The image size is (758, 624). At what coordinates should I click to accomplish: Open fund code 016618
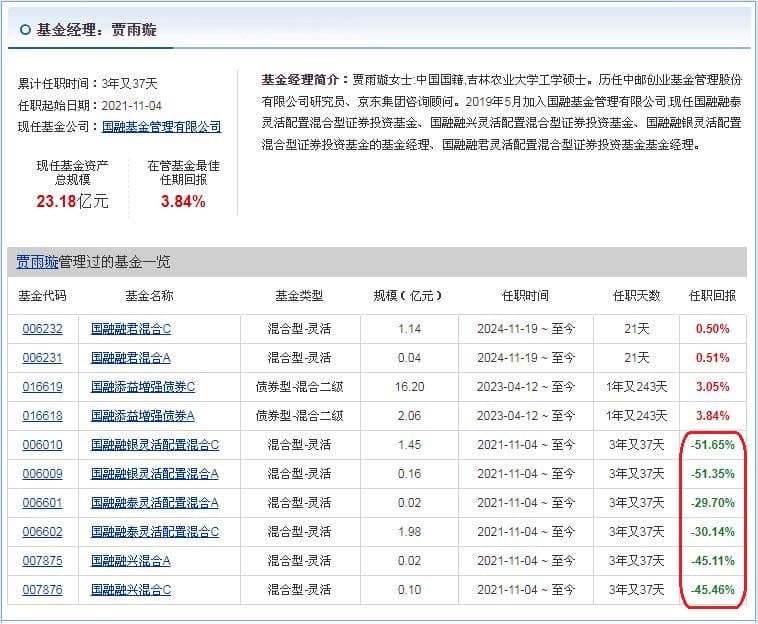click(42, 415)
